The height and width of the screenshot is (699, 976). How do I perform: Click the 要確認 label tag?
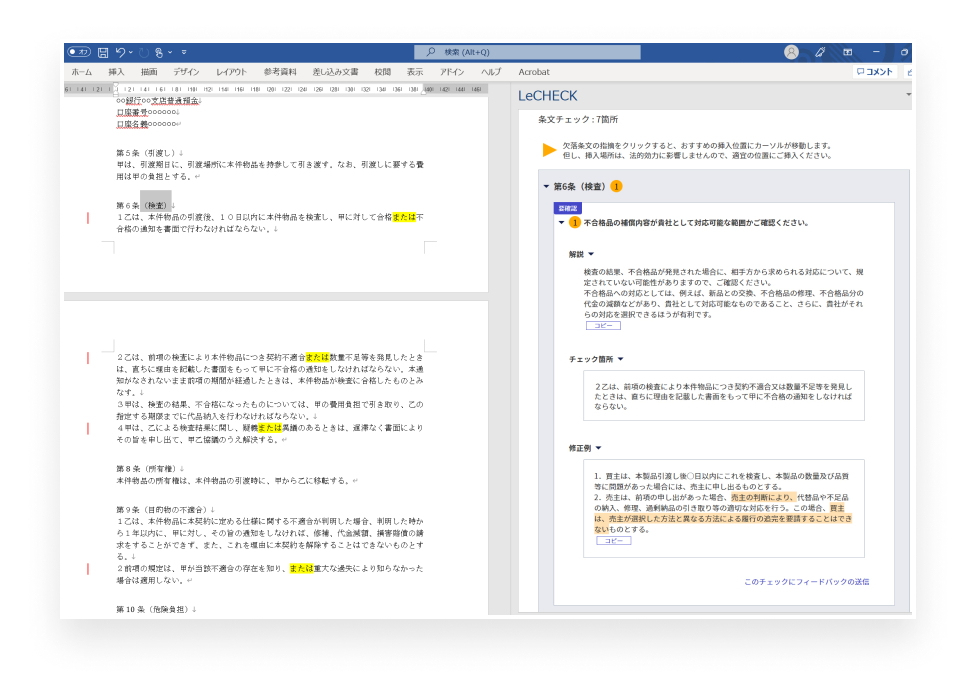pyautogui.click(x=568, y=208)
